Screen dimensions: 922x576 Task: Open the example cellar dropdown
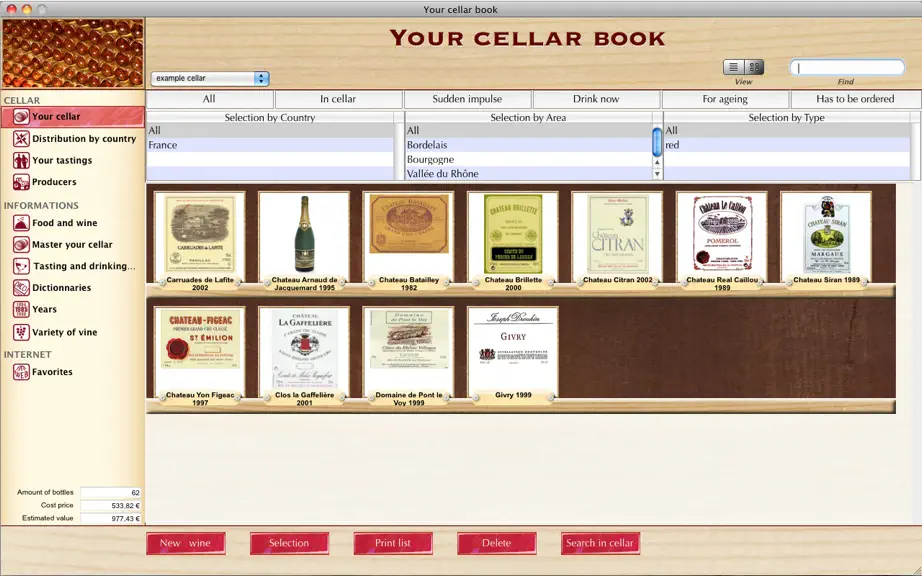210,78
